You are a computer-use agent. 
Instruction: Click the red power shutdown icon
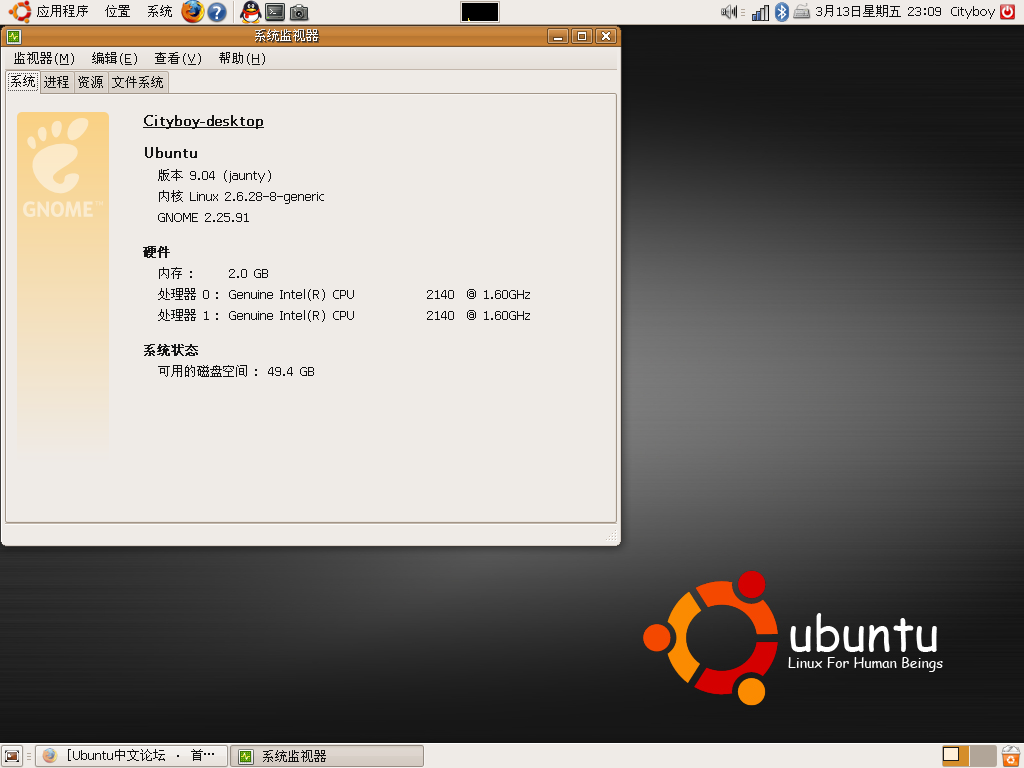(1008, 11)
